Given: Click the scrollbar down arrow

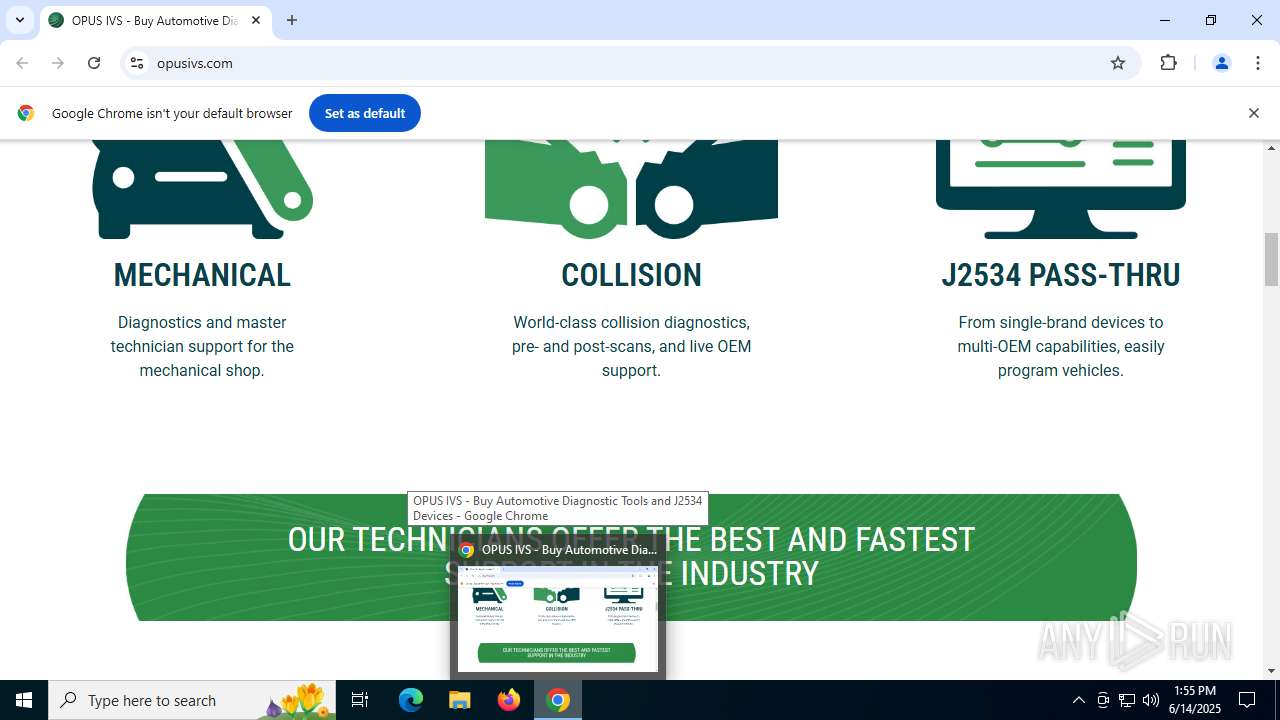Looking at the screenshot, I should (1271, 671).
